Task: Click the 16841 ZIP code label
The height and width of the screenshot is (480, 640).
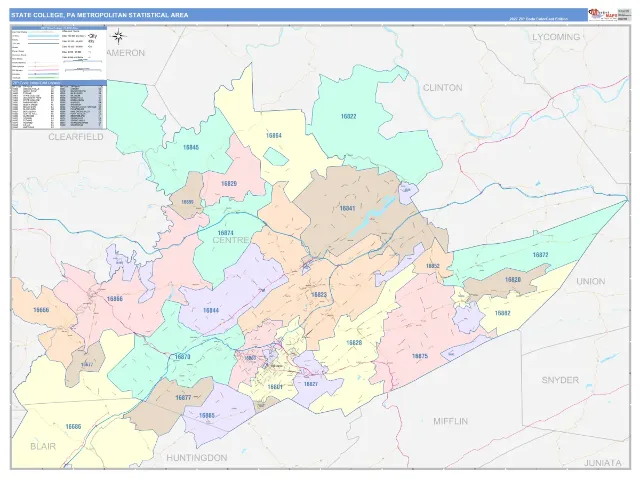Action: tap(347, 209)
